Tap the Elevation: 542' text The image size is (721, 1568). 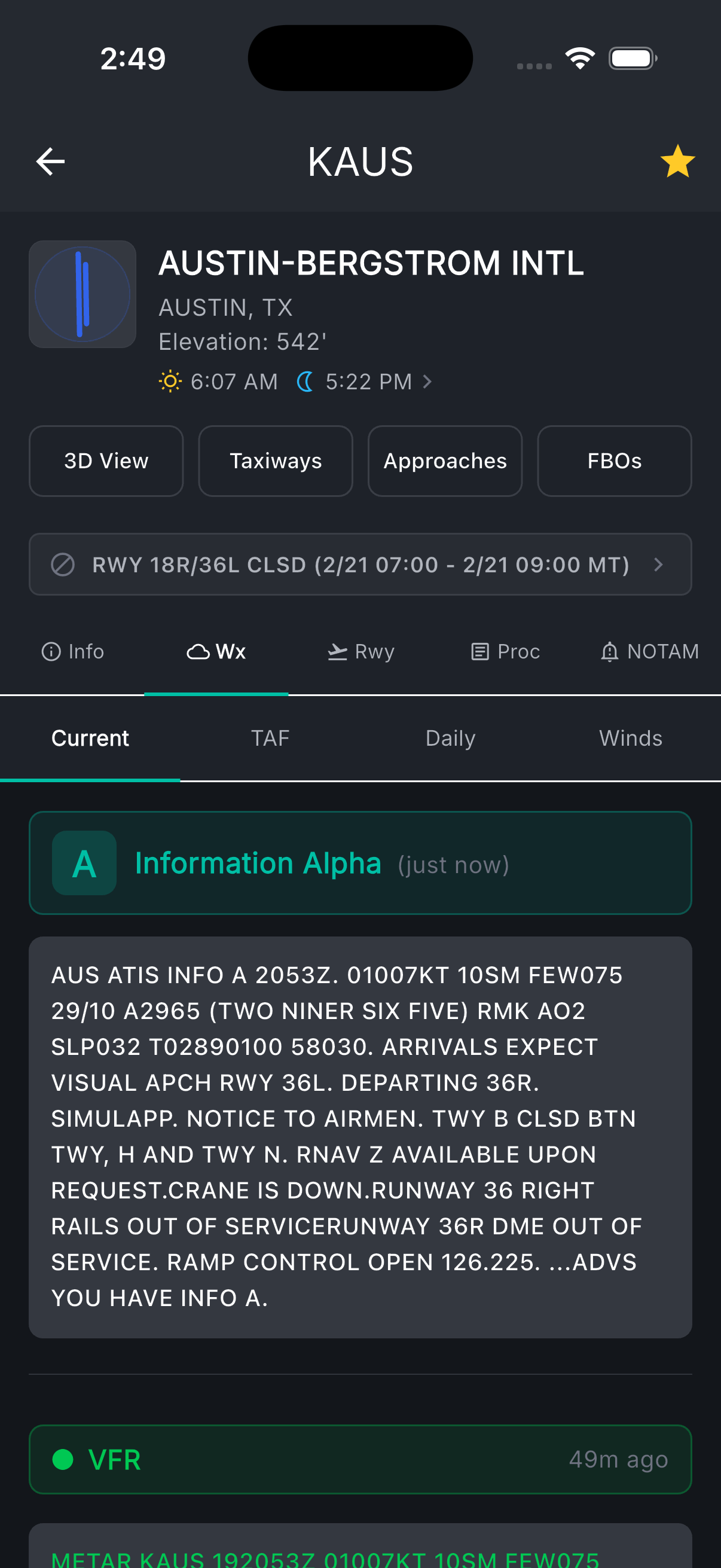[243, 342]
